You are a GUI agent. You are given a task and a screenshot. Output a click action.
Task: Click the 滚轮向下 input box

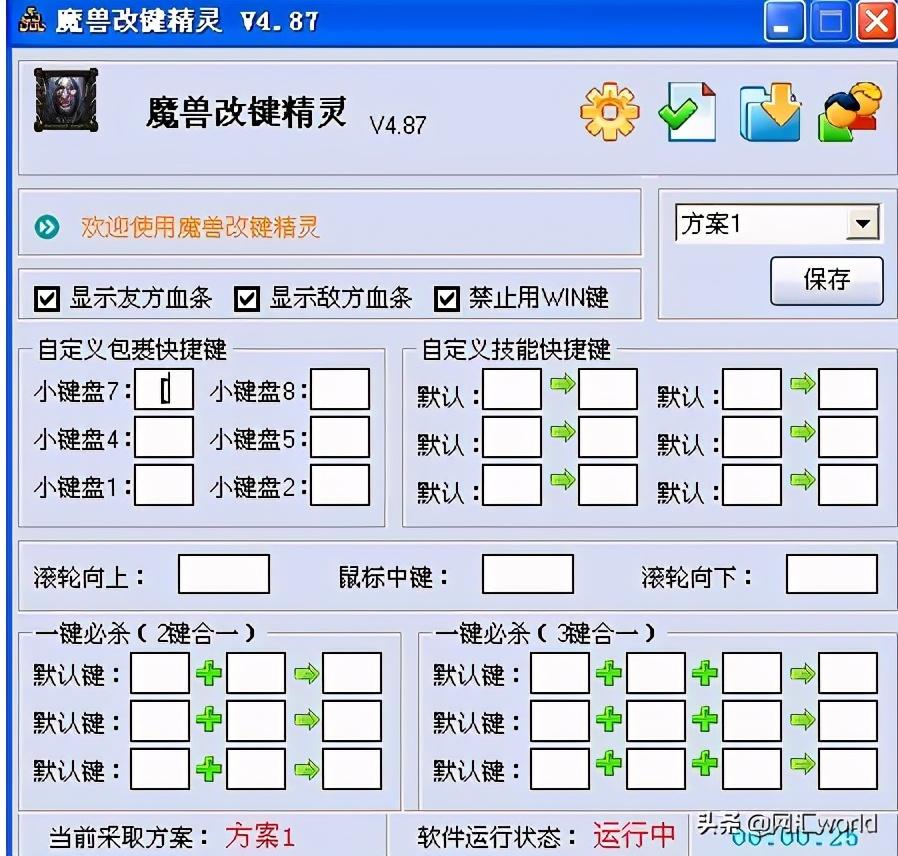pyautogui.click(x=832, y=574)
